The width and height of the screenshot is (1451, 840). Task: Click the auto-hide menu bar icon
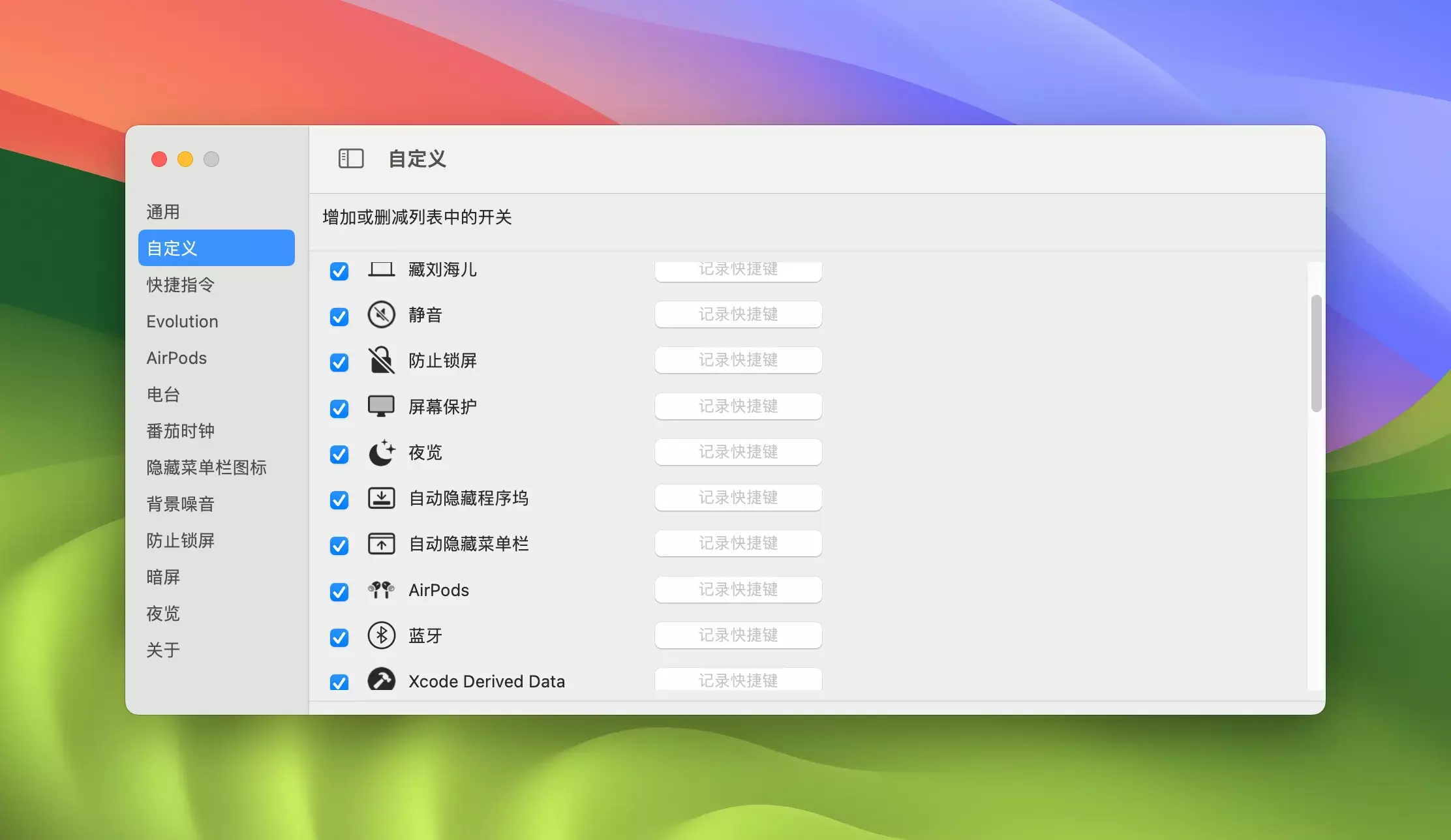(381, 544)
